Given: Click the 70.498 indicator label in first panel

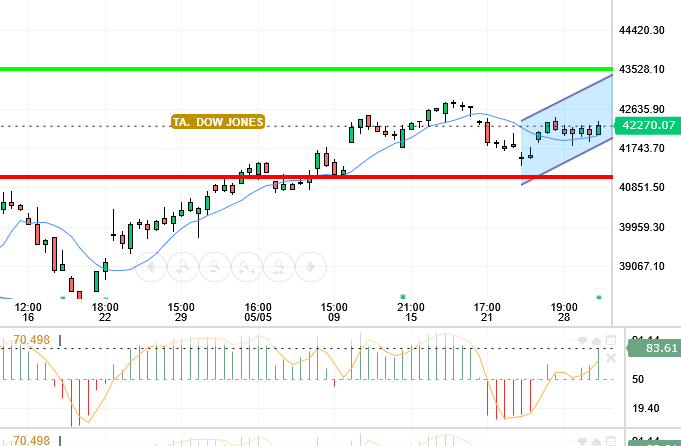Looking at the screenshot, I should point(31,340).
